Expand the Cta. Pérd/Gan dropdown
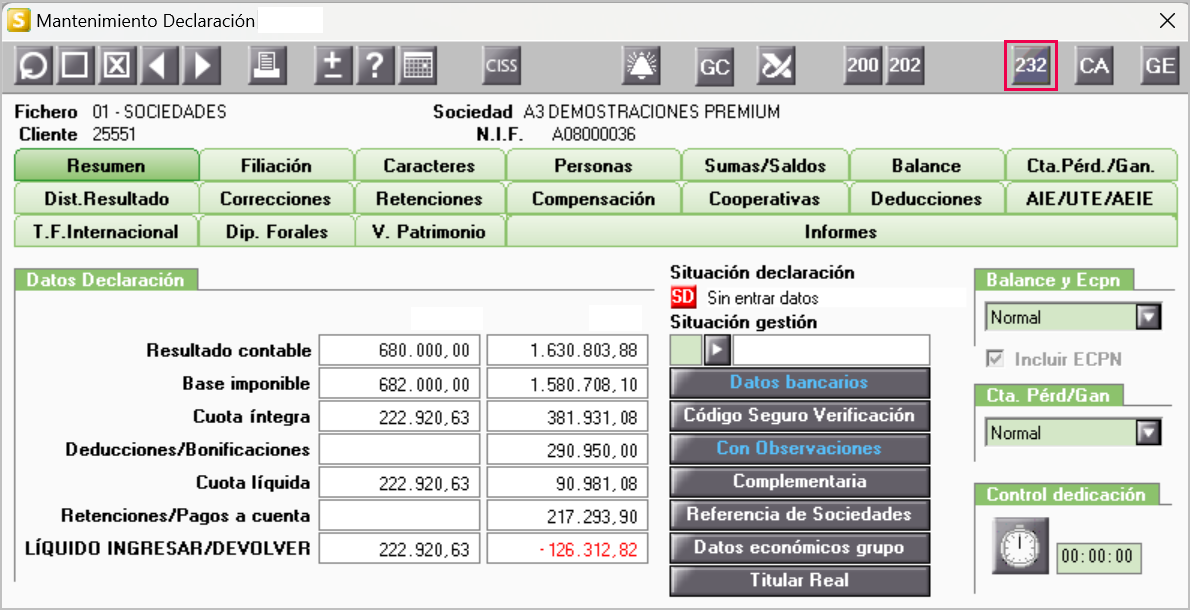The image size is (1190, 610). coord(1148,432)
